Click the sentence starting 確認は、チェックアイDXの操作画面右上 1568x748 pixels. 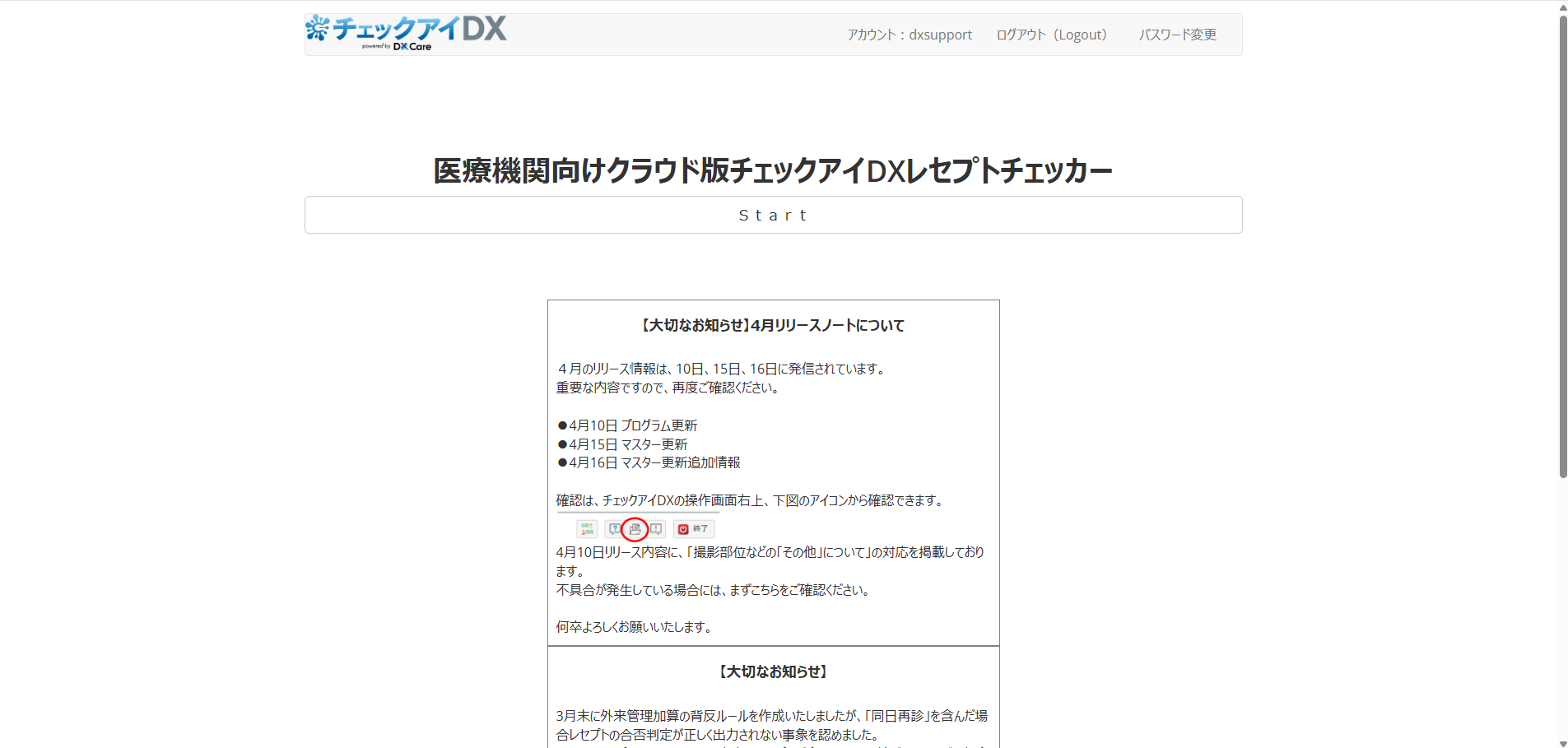[x=751, y=500]
